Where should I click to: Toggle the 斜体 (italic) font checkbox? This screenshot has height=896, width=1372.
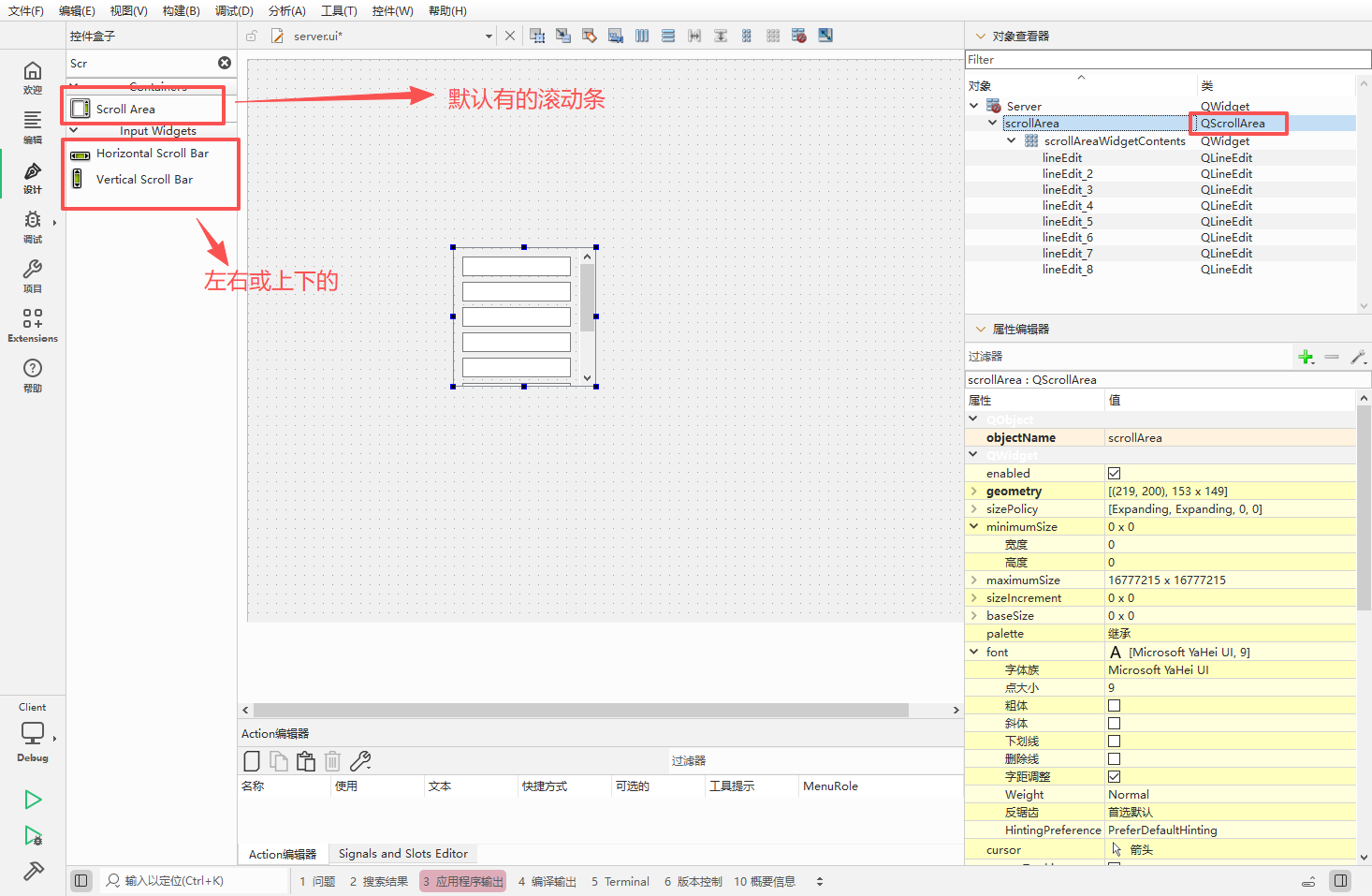pos(1114,723)
